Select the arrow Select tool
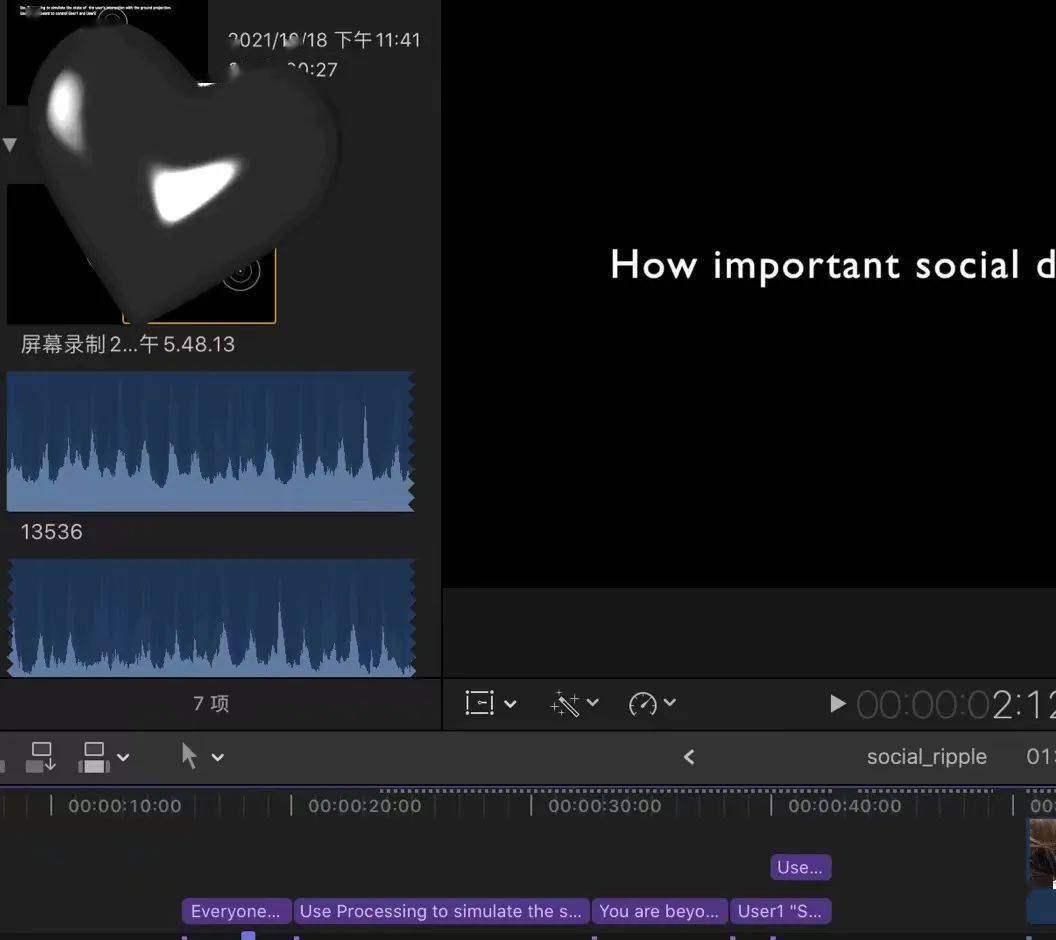The height and width of the screenshot is (940, 1056). [189, 756]
